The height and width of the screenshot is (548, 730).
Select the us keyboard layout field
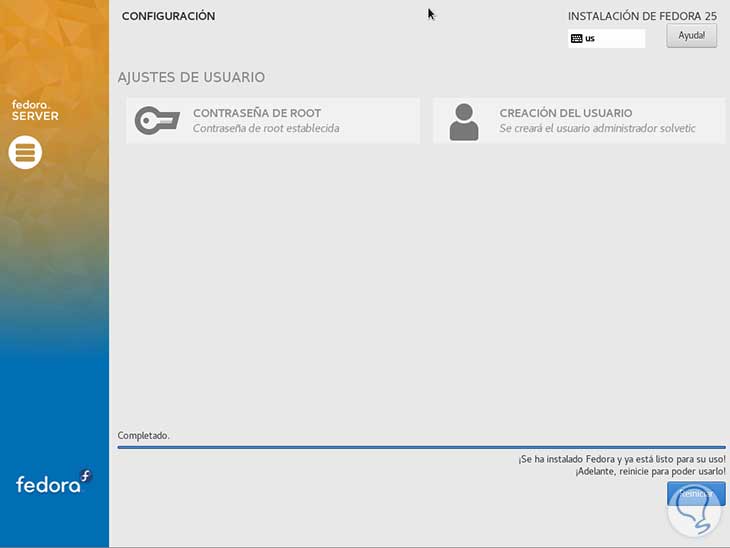(606, 38)
